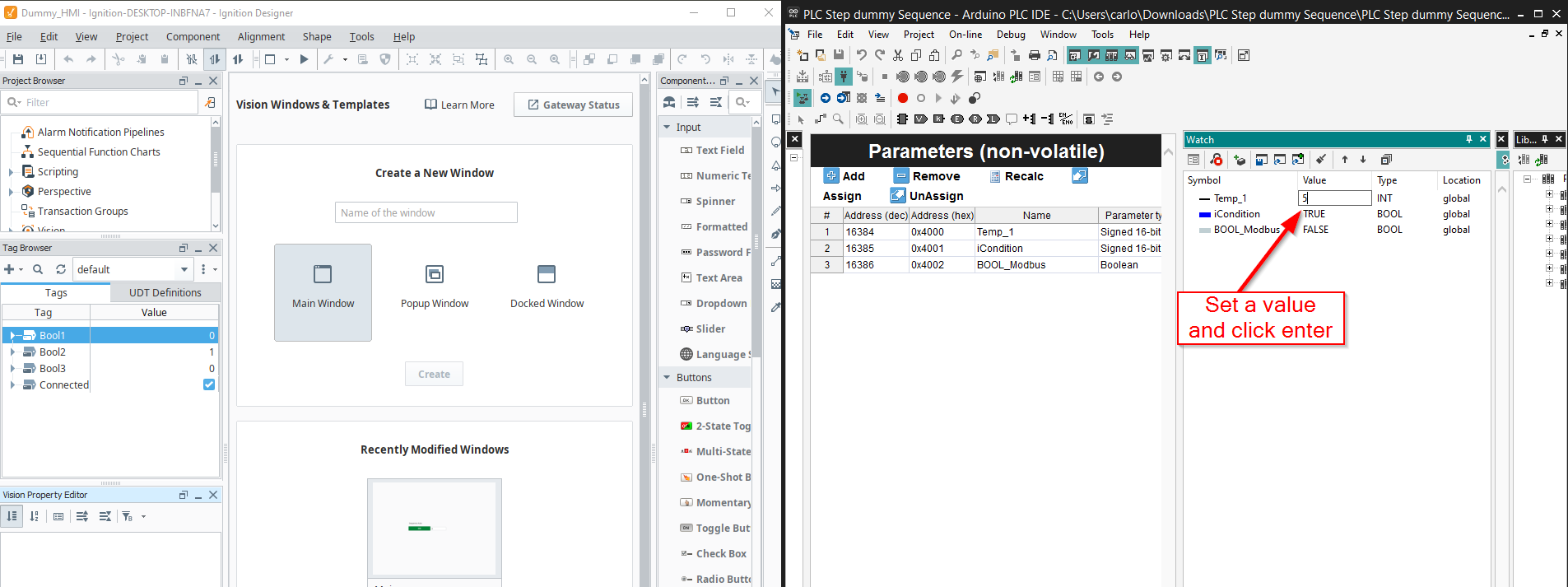The image size is (1568, 587).
Task: Open the recently modified window thumbnail
Action: click(x=435, y=528)
